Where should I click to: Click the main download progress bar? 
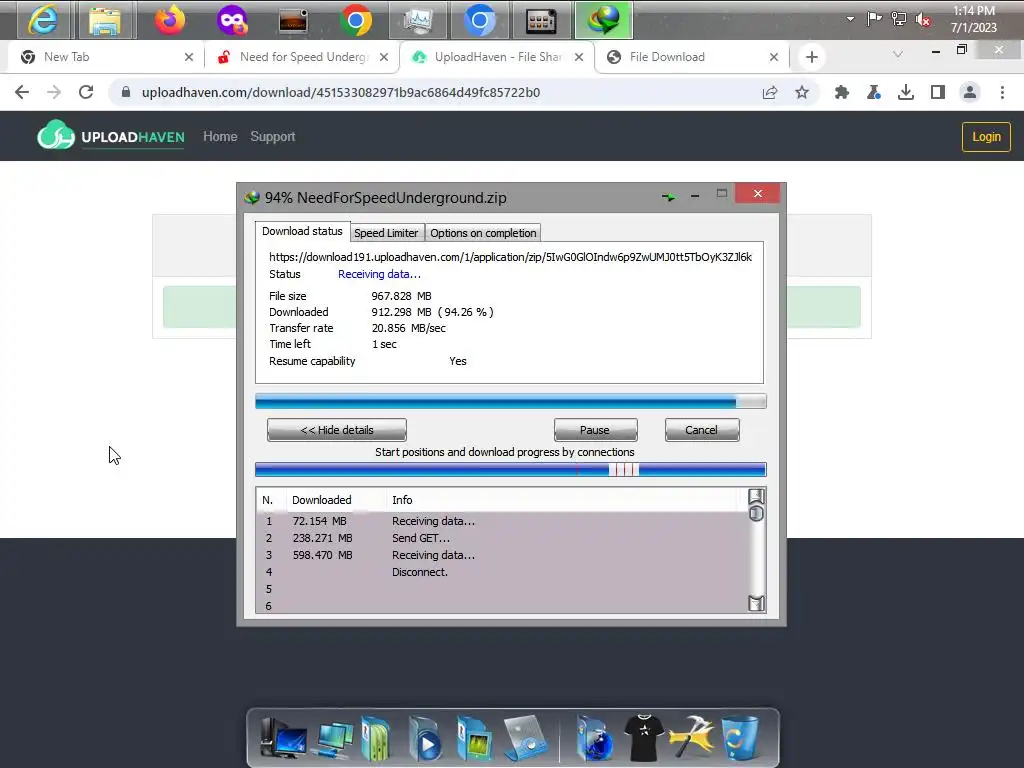(x=511, y=402)
